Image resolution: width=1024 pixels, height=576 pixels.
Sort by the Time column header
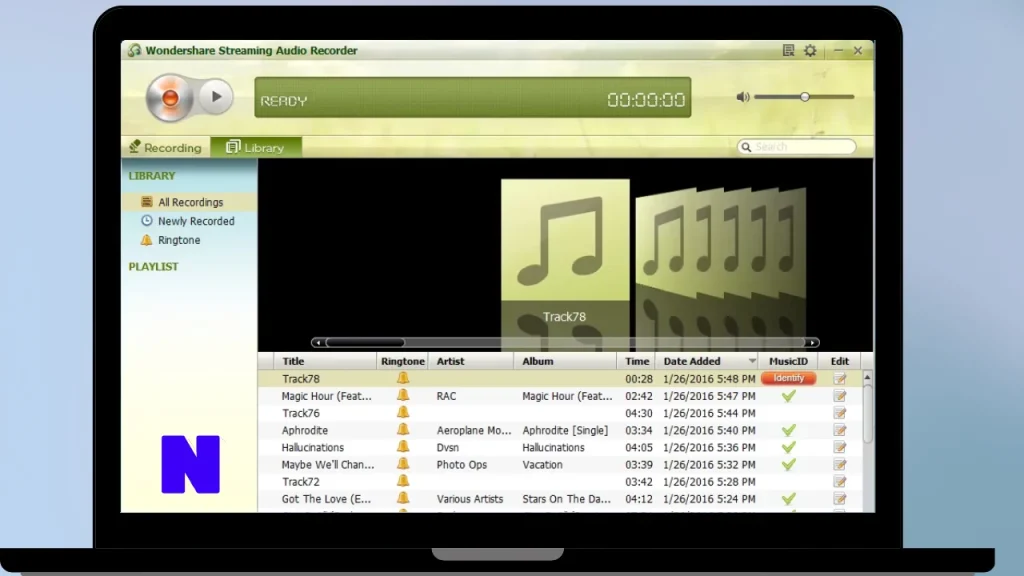tap(637, 361)
